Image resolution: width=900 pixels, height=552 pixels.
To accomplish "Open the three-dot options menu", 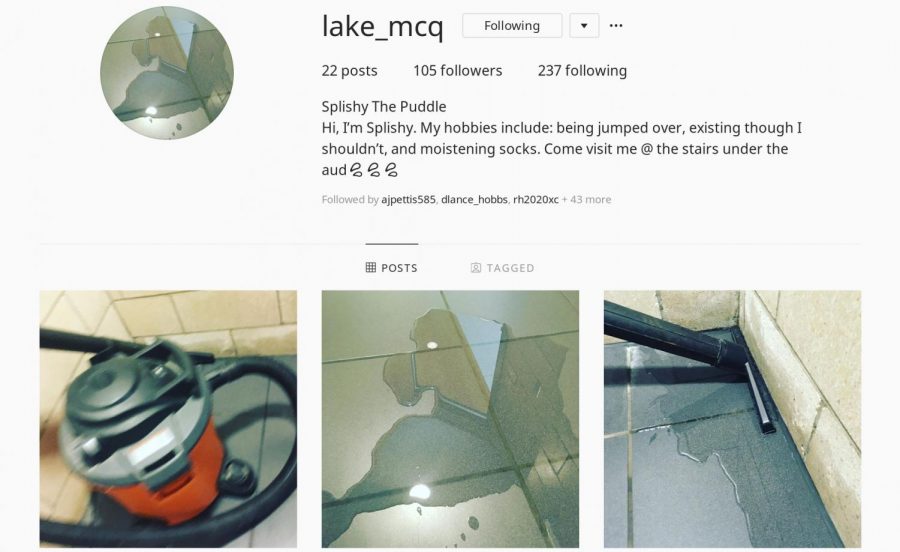I will [616, 26].
